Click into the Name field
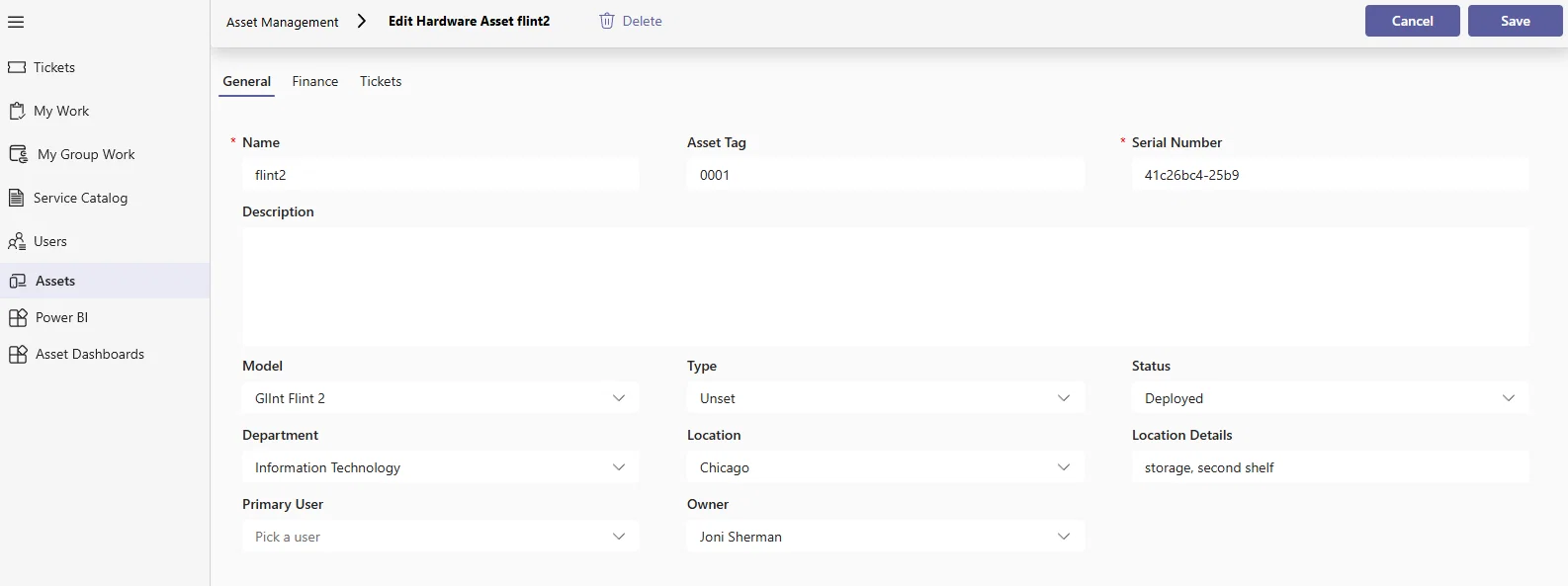This screenshot has height=586, width=1568. [440, 175]
